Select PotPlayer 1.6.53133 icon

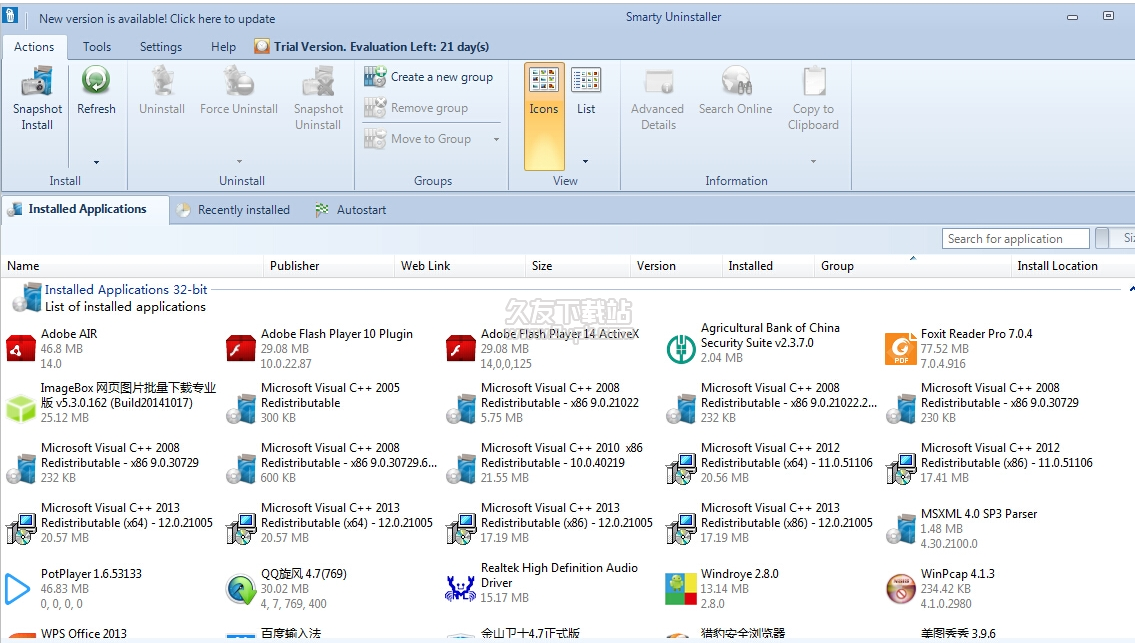[x=17, y=589]
